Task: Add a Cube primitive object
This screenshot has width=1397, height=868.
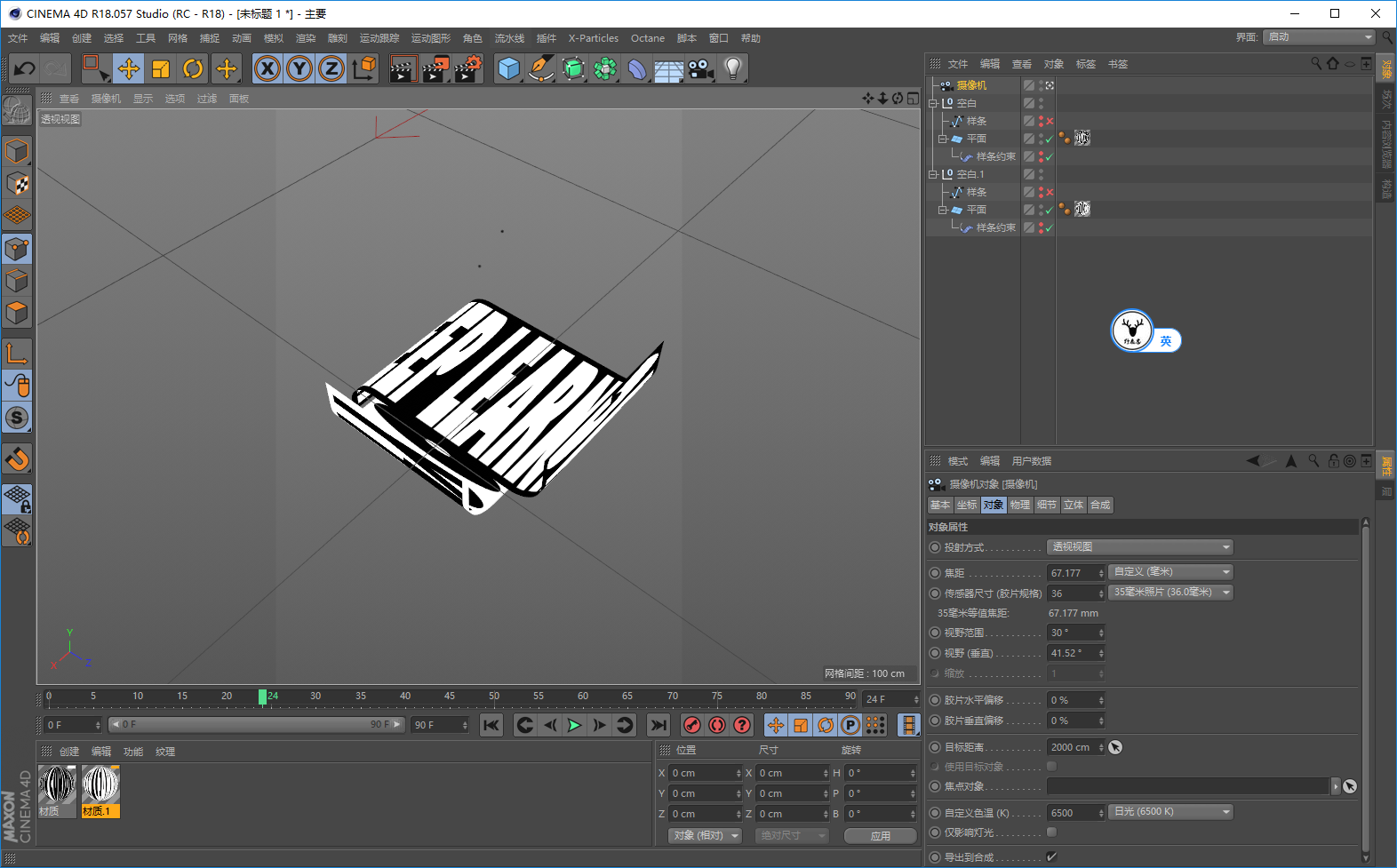Action: [508, 68]
